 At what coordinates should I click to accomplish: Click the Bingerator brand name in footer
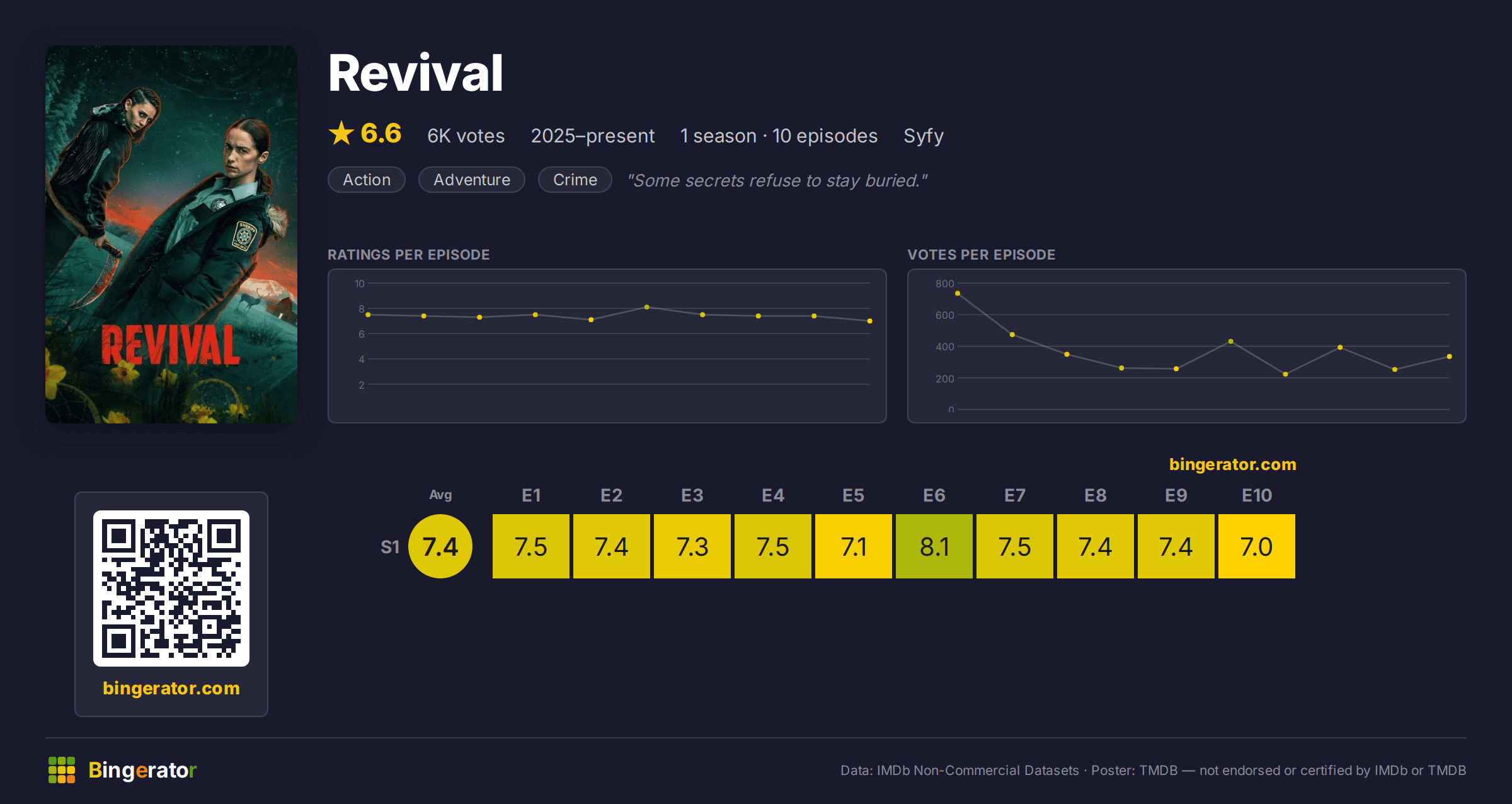click(x=142, y=770)
